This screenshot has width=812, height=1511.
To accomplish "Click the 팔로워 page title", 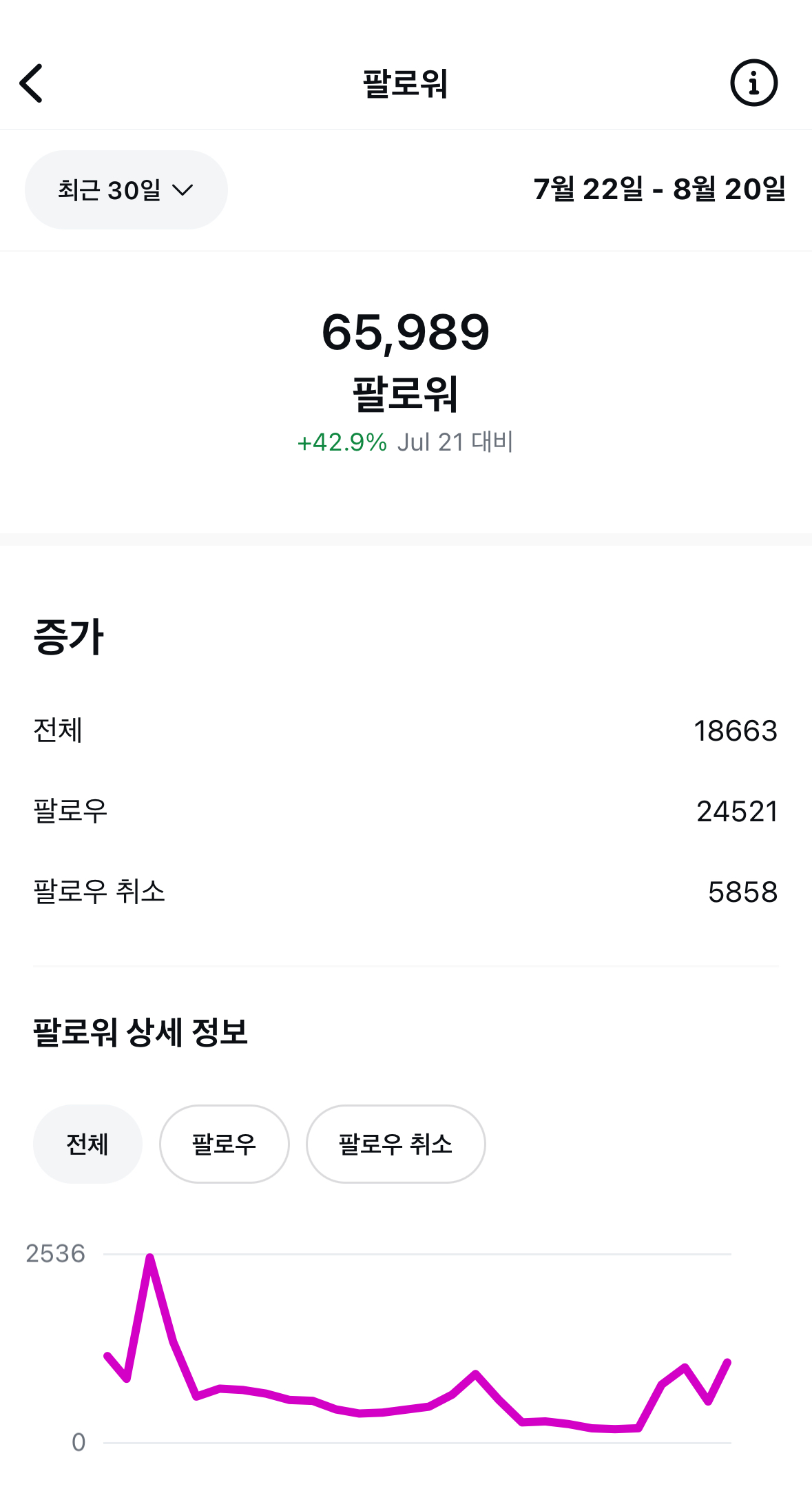I will pyautogui.click(x=406, y=84).
